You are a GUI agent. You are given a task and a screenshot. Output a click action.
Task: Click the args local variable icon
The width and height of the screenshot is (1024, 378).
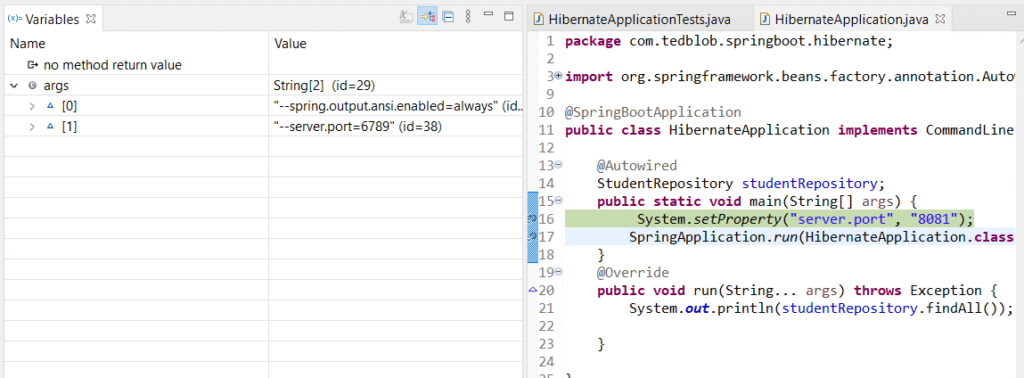(x=32, y=86)
